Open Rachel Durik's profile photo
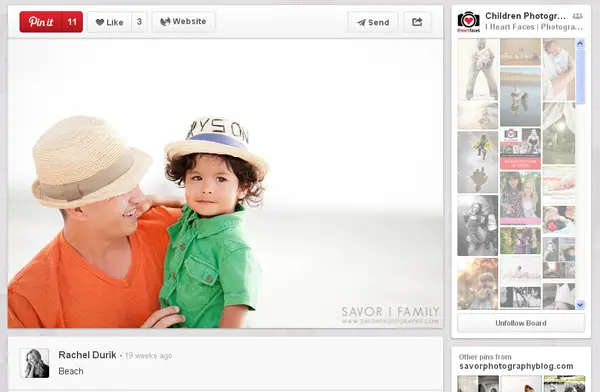The width and height of the screenshot is (600, 392). 34,363
